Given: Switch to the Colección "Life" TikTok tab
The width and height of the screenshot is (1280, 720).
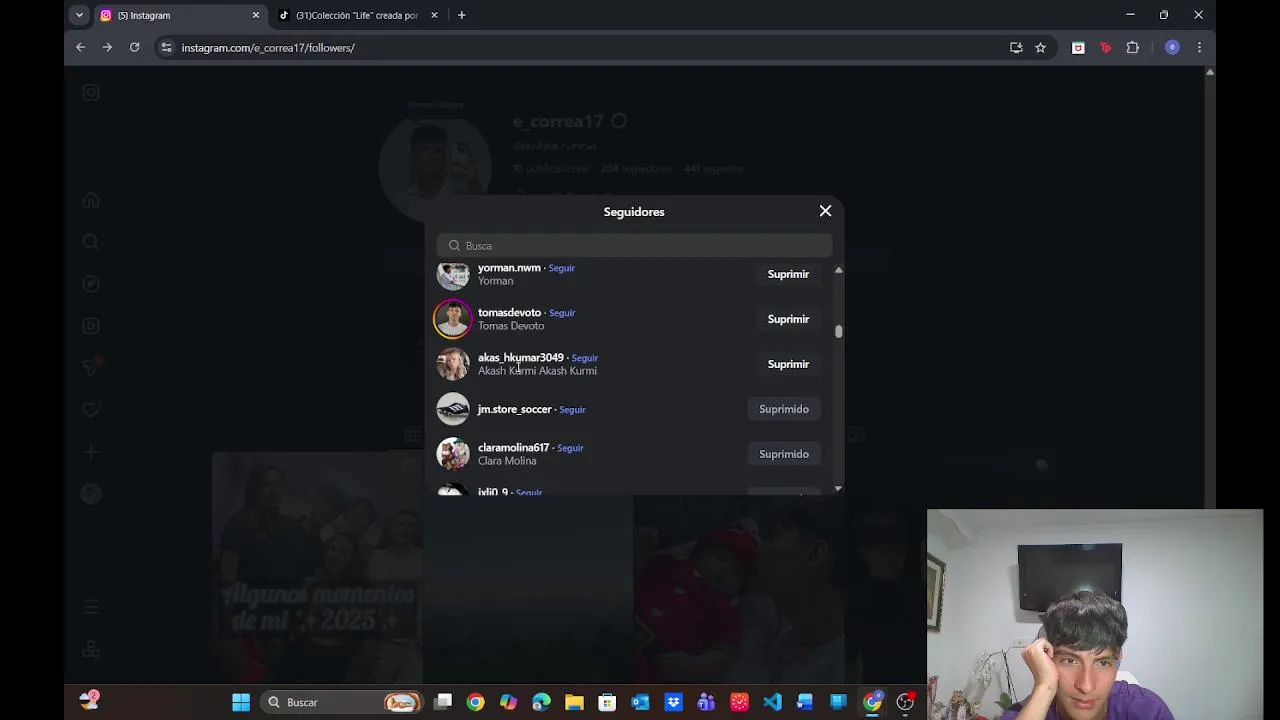Looking at the screenshot, I should 357,15.
